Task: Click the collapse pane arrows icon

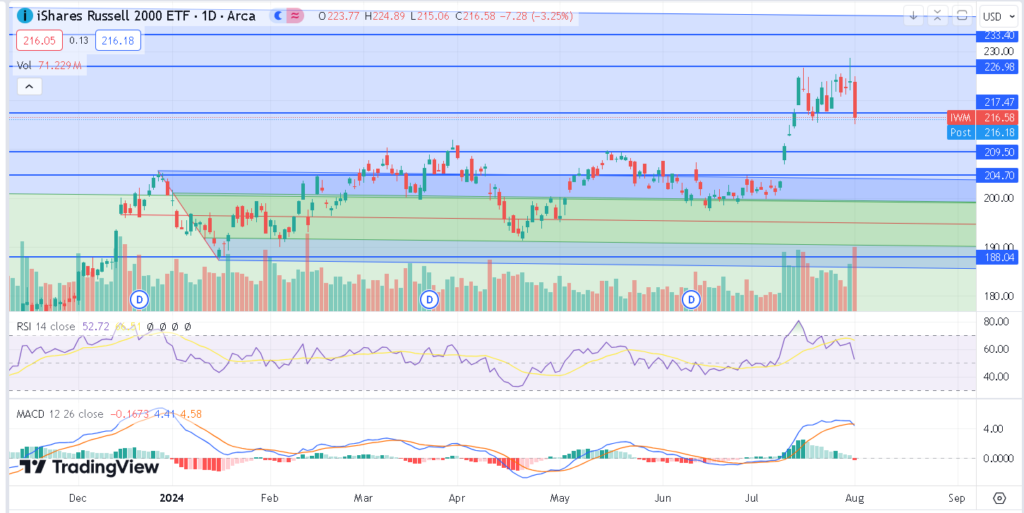Action: tap(937, 16)
